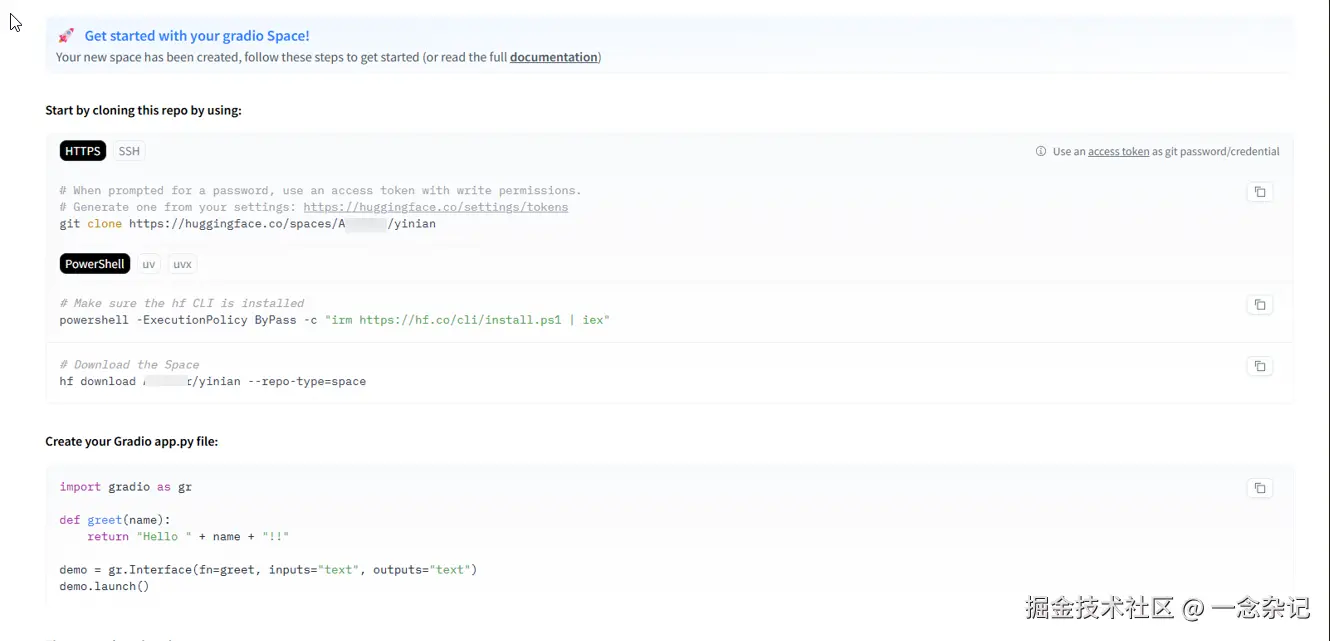Open the huggingface.co/settings/tokens URL

click(436, 207)
